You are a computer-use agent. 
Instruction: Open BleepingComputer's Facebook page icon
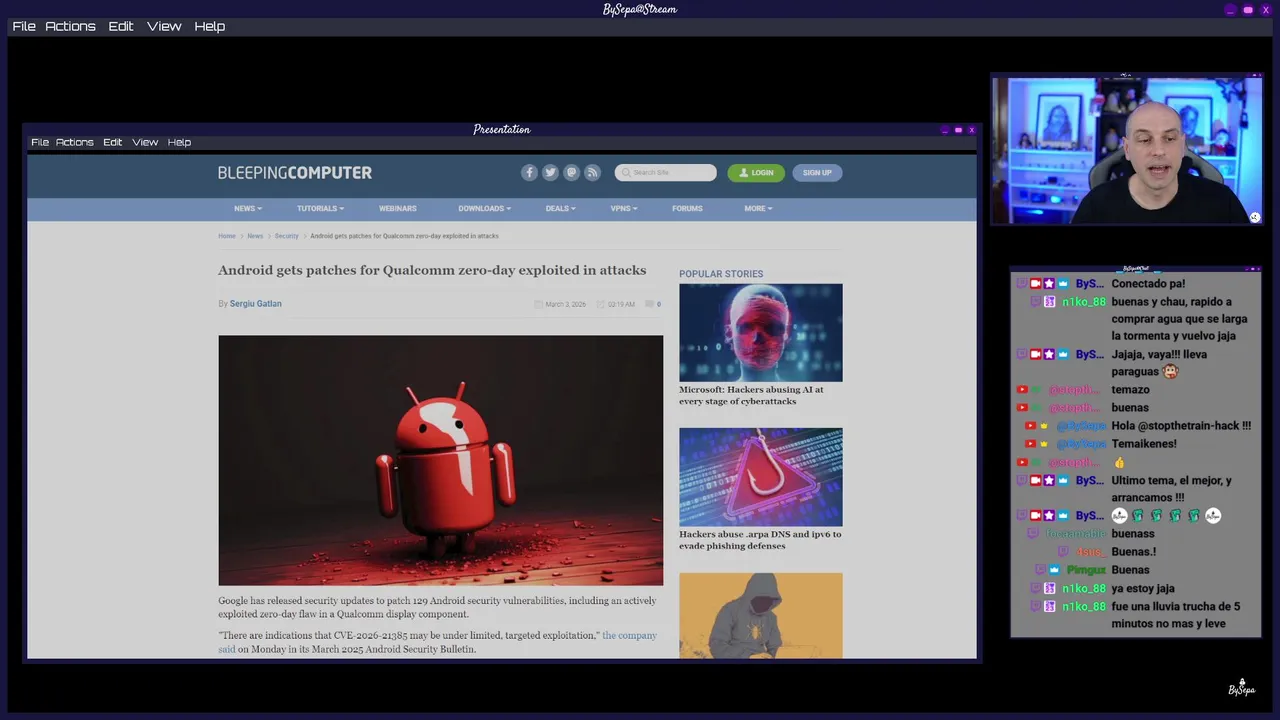pyautogui.click(x=529, y=172)
